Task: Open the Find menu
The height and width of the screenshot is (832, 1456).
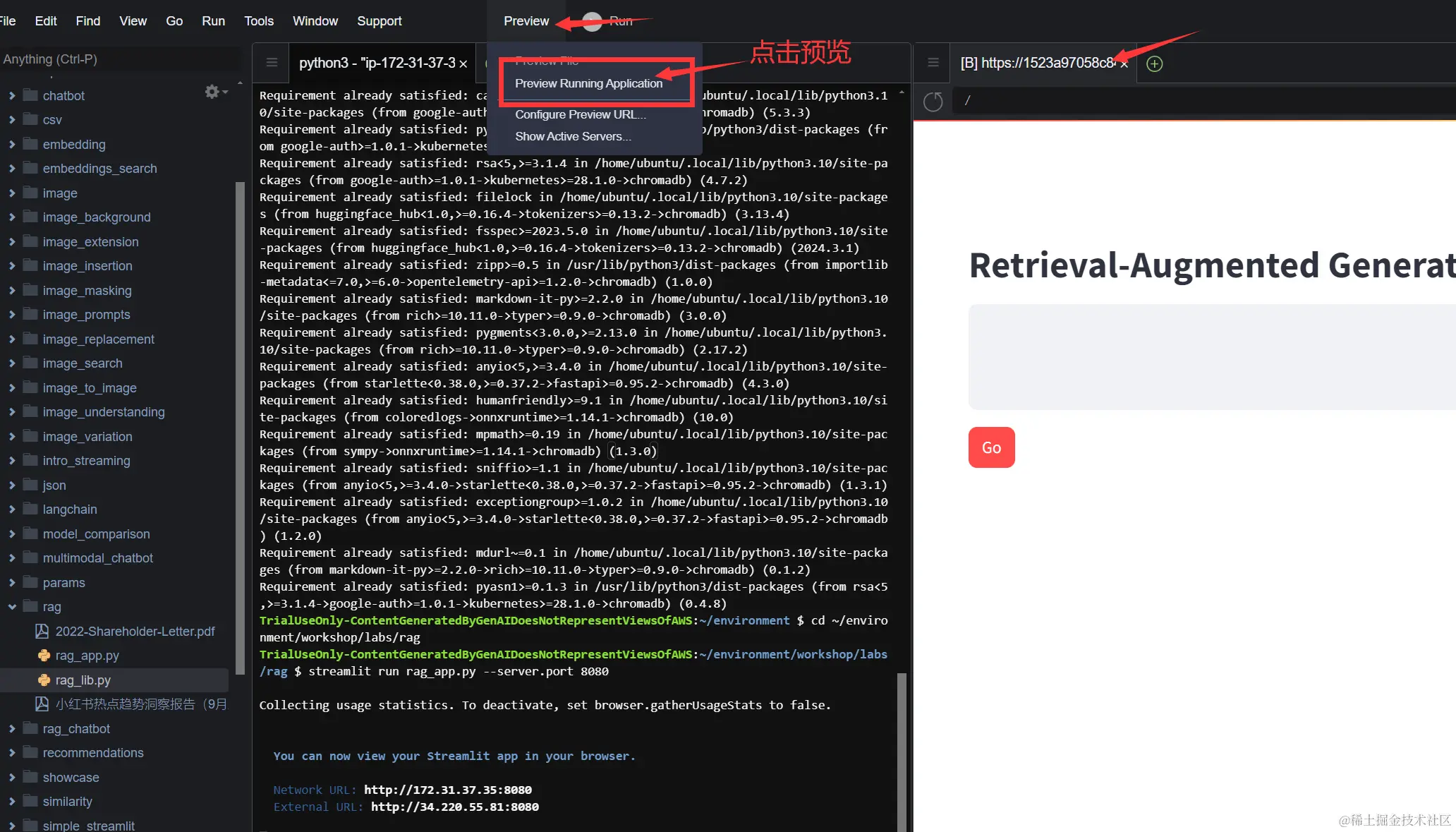Action: [88, 21]
